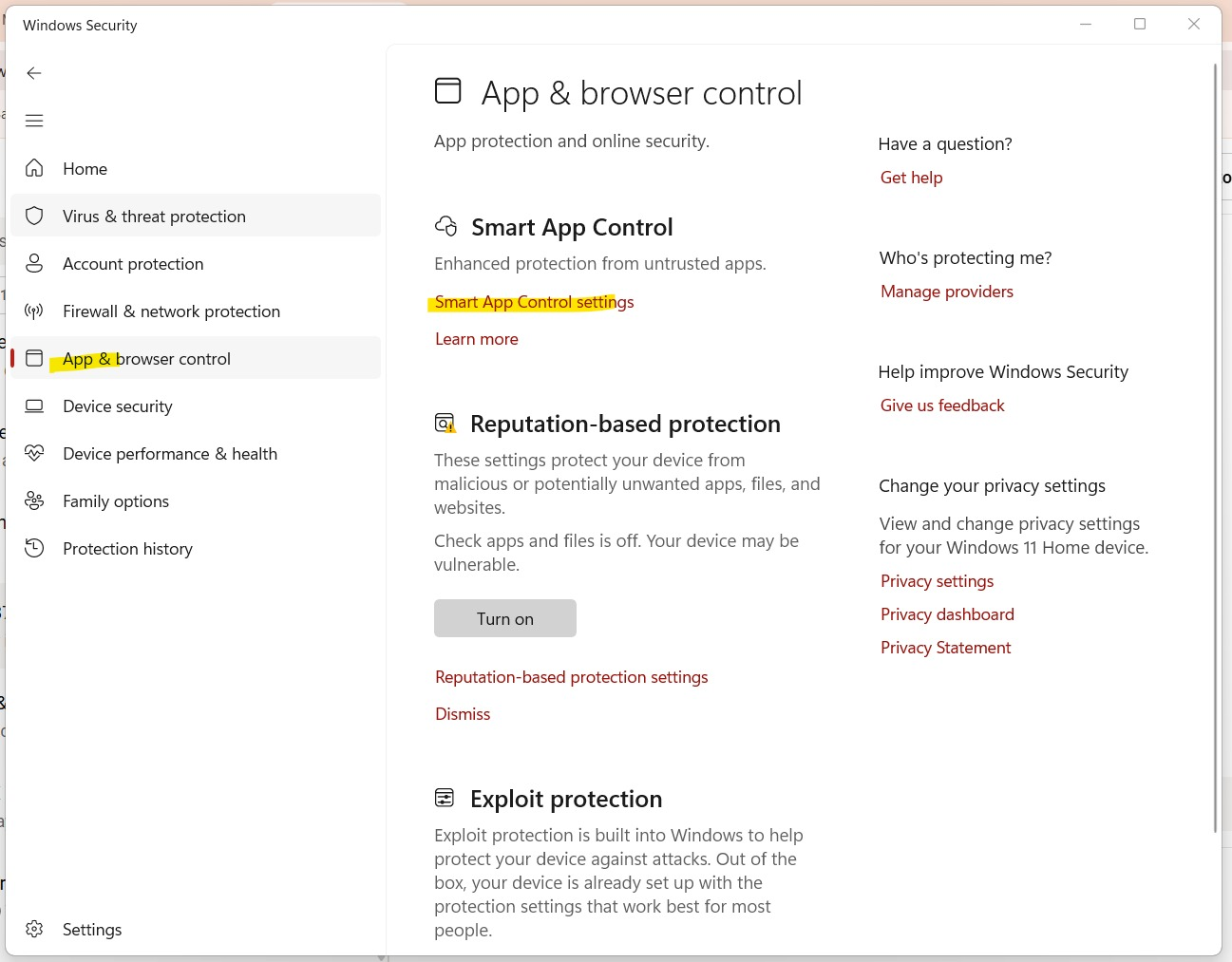Click Learn more under Smart App Control
This screenshot has width=1232, height=962.
[x=477, y=339]
